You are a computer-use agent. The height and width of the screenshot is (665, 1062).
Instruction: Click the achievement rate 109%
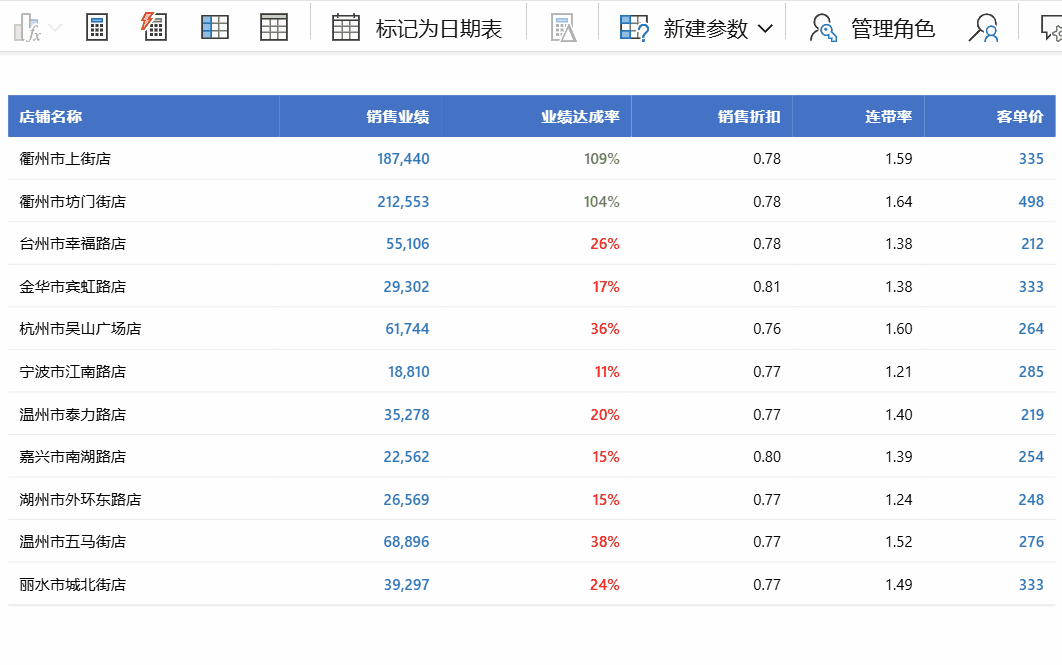click(601, 158)
